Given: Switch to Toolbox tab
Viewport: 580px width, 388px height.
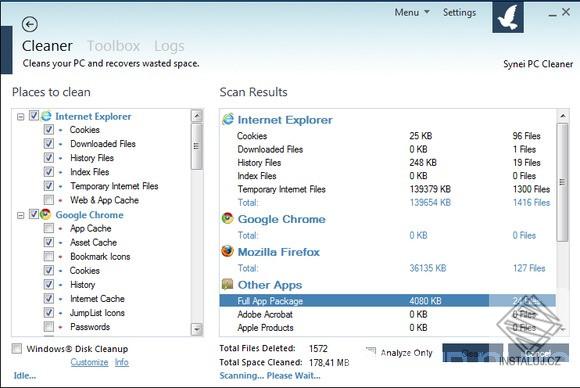Looking at the screenshot, I should [114, 46].
